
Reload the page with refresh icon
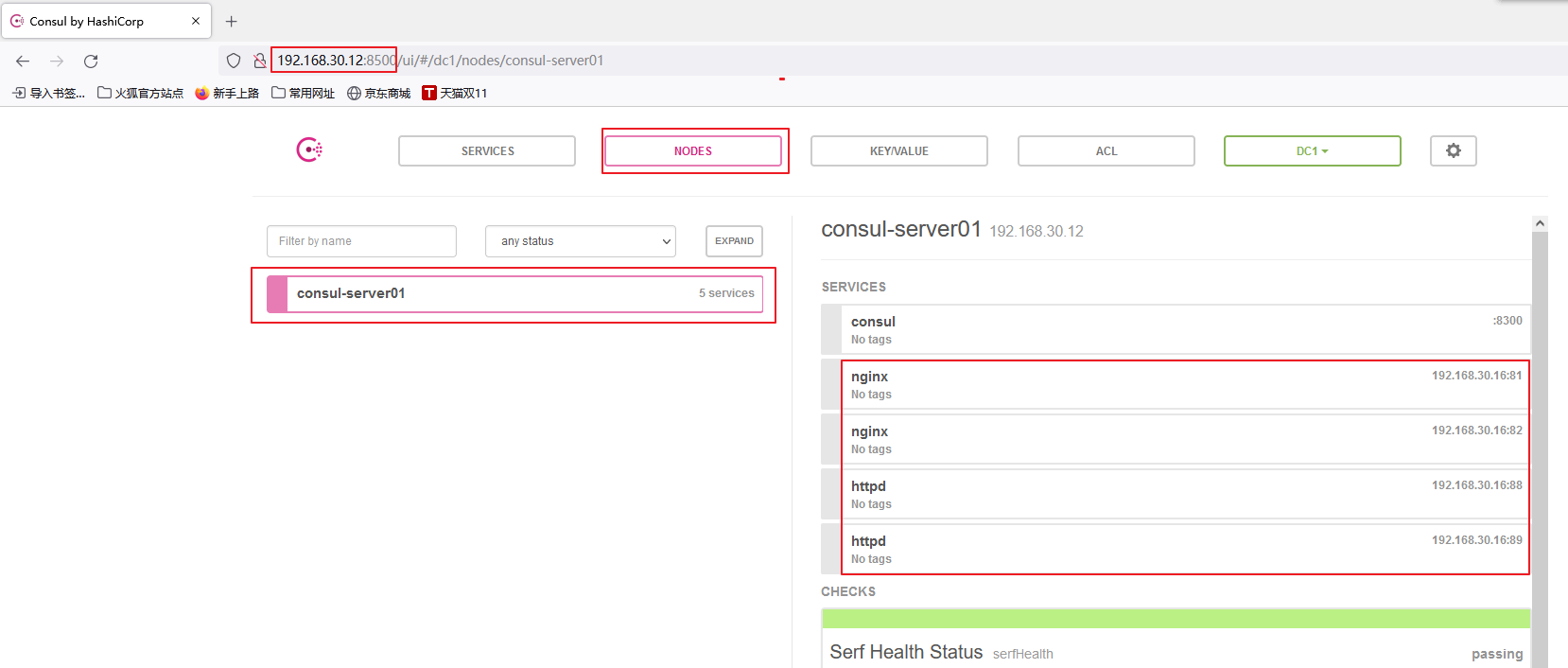91,61
